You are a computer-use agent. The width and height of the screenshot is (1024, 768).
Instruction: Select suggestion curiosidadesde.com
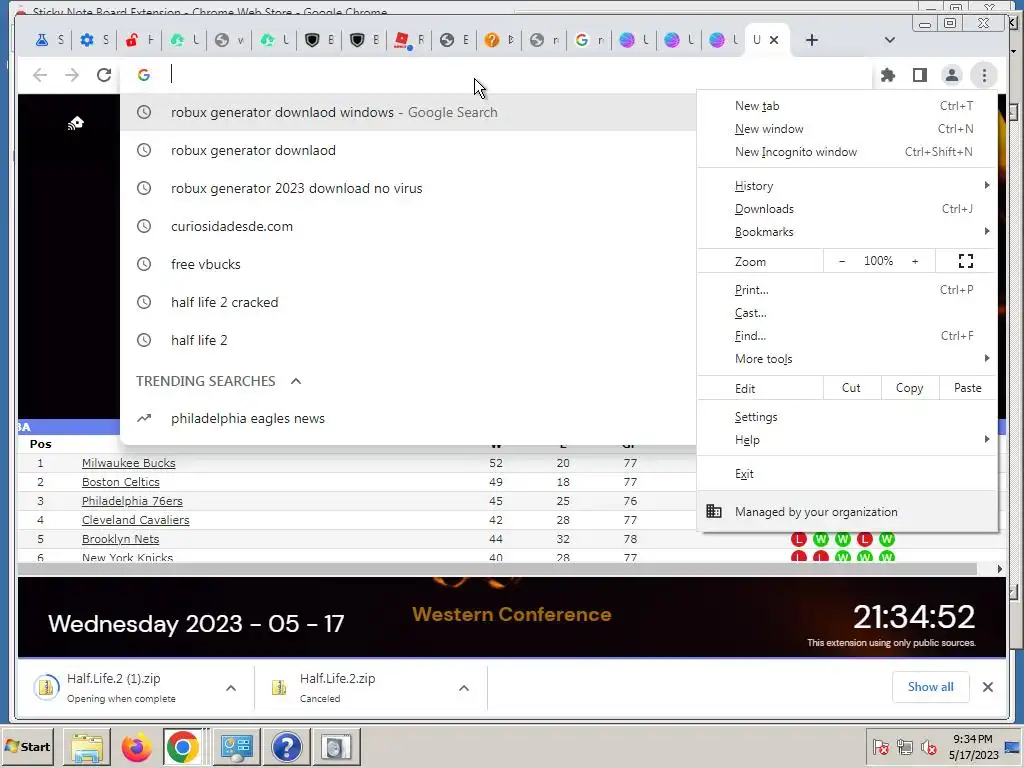tap(408, 226)
